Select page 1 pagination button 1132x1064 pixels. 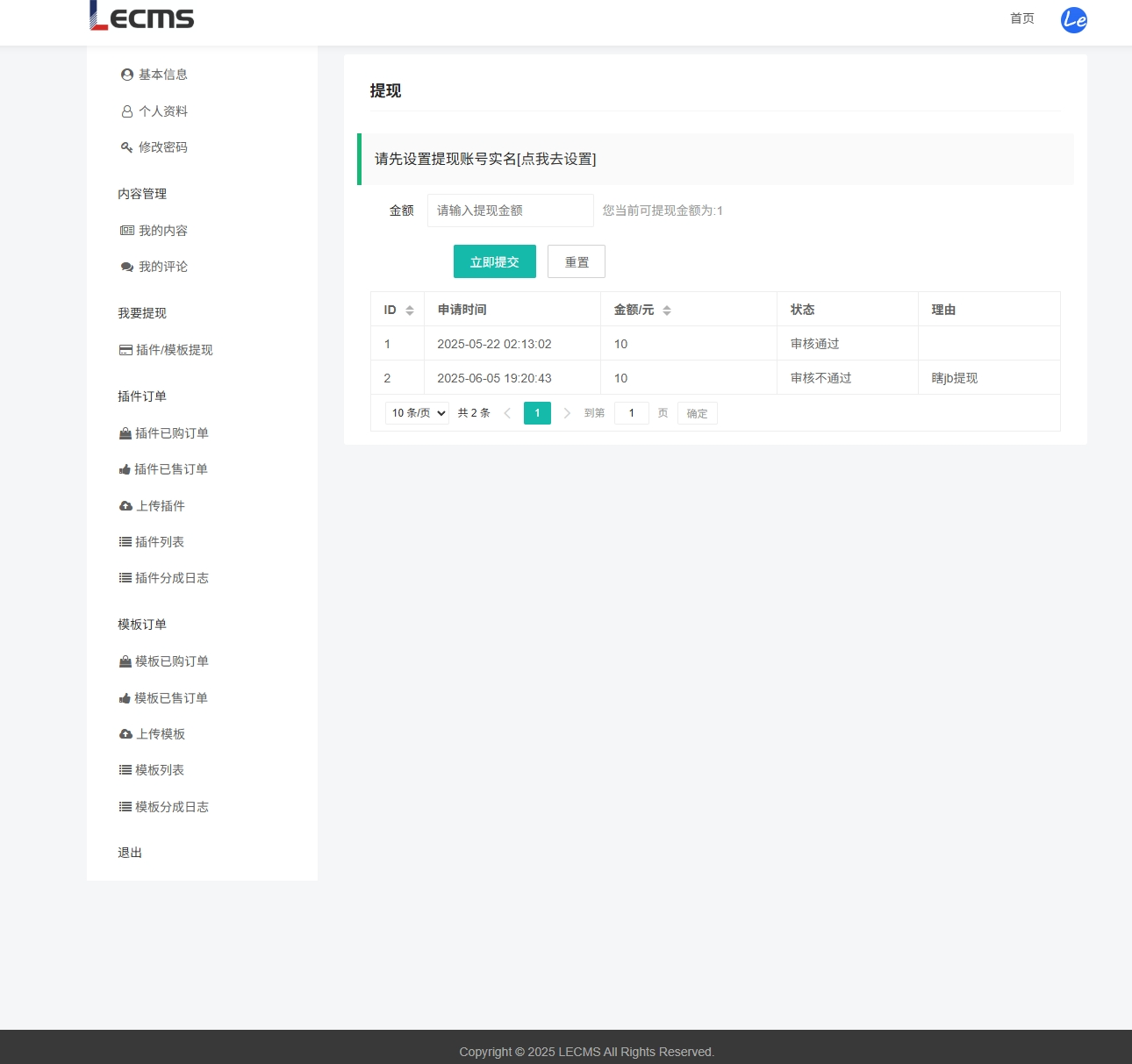pos(537,413)
